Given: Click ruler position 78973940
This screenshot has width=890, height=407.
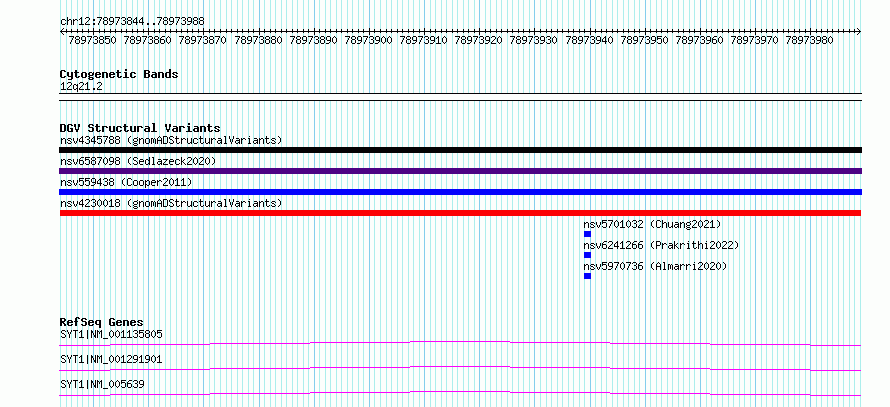Looking at the screenshot, I should click(x=589, y=40).
